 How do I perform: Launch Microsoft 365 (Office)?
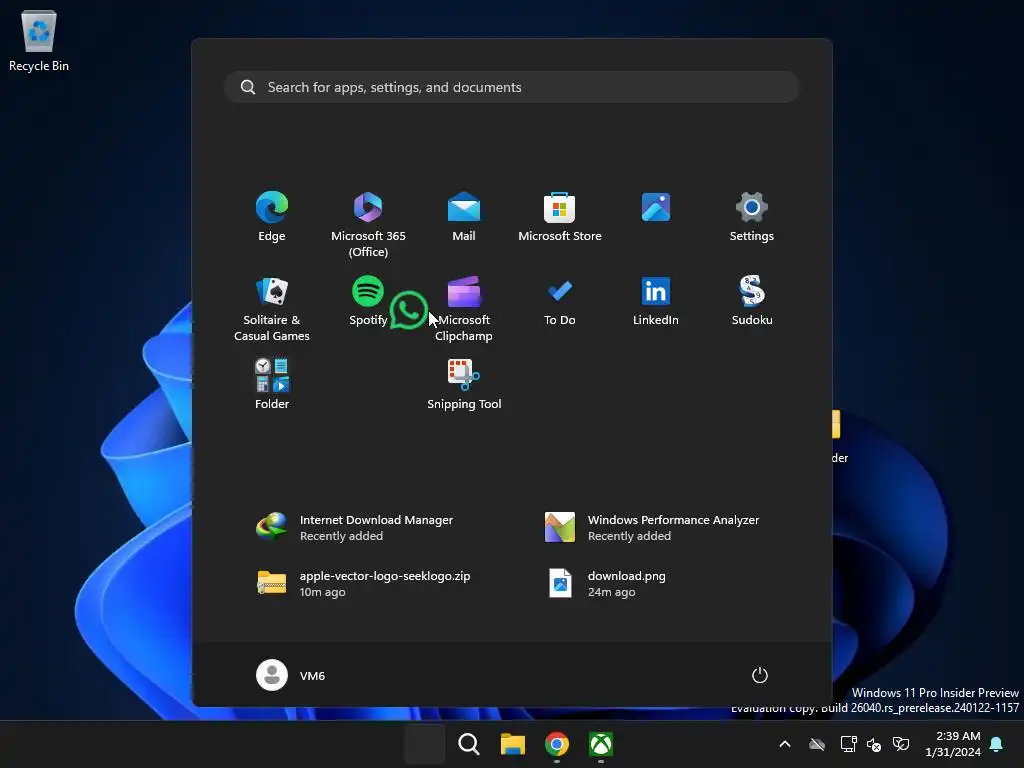(x=368, y=224)
